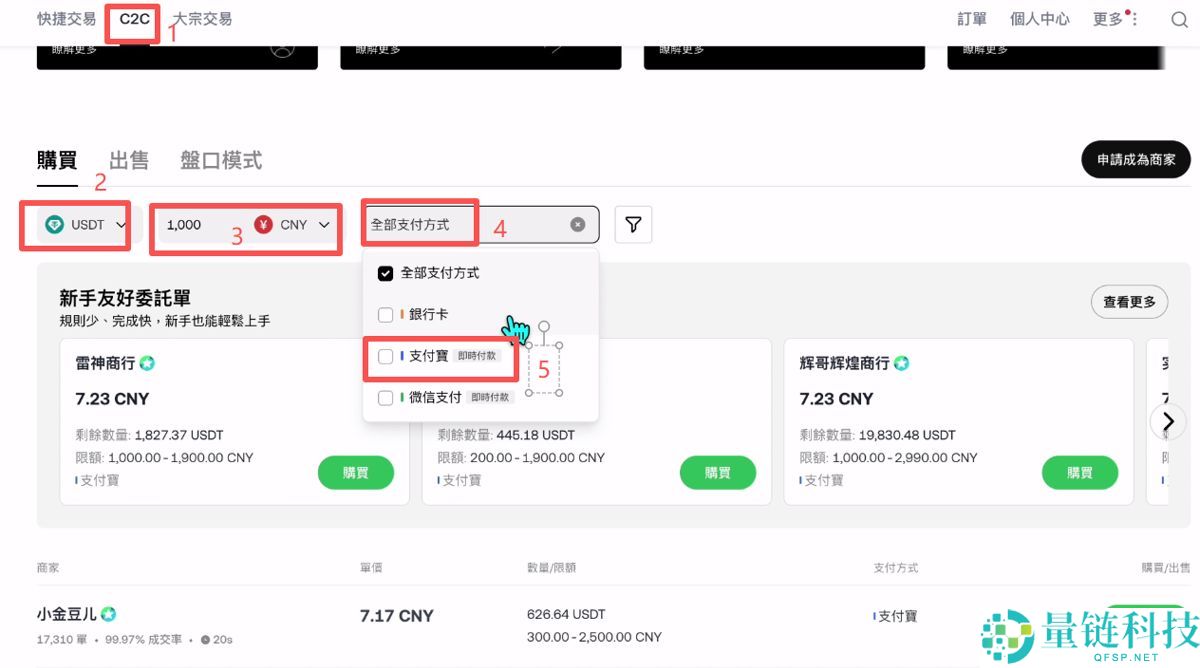Click 購買 button for 雷神商行 offer
This screenshot has height=668, width=1200.
click(x=356, y=472)
